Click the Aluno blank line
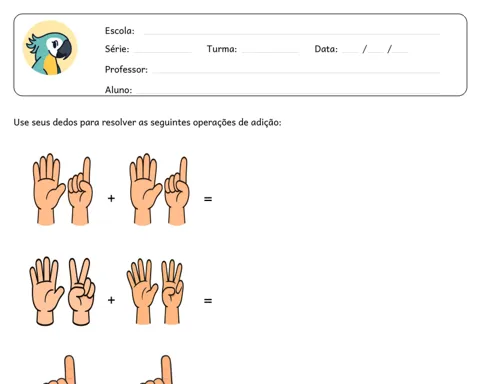 point(288,92)
